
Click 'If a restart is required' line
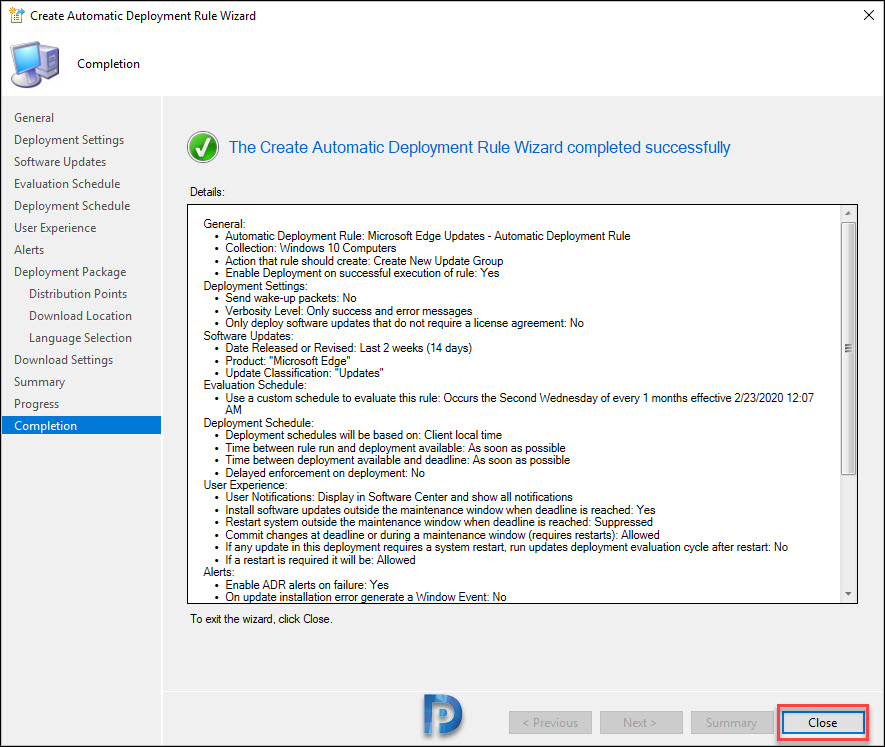pos(320,560)
